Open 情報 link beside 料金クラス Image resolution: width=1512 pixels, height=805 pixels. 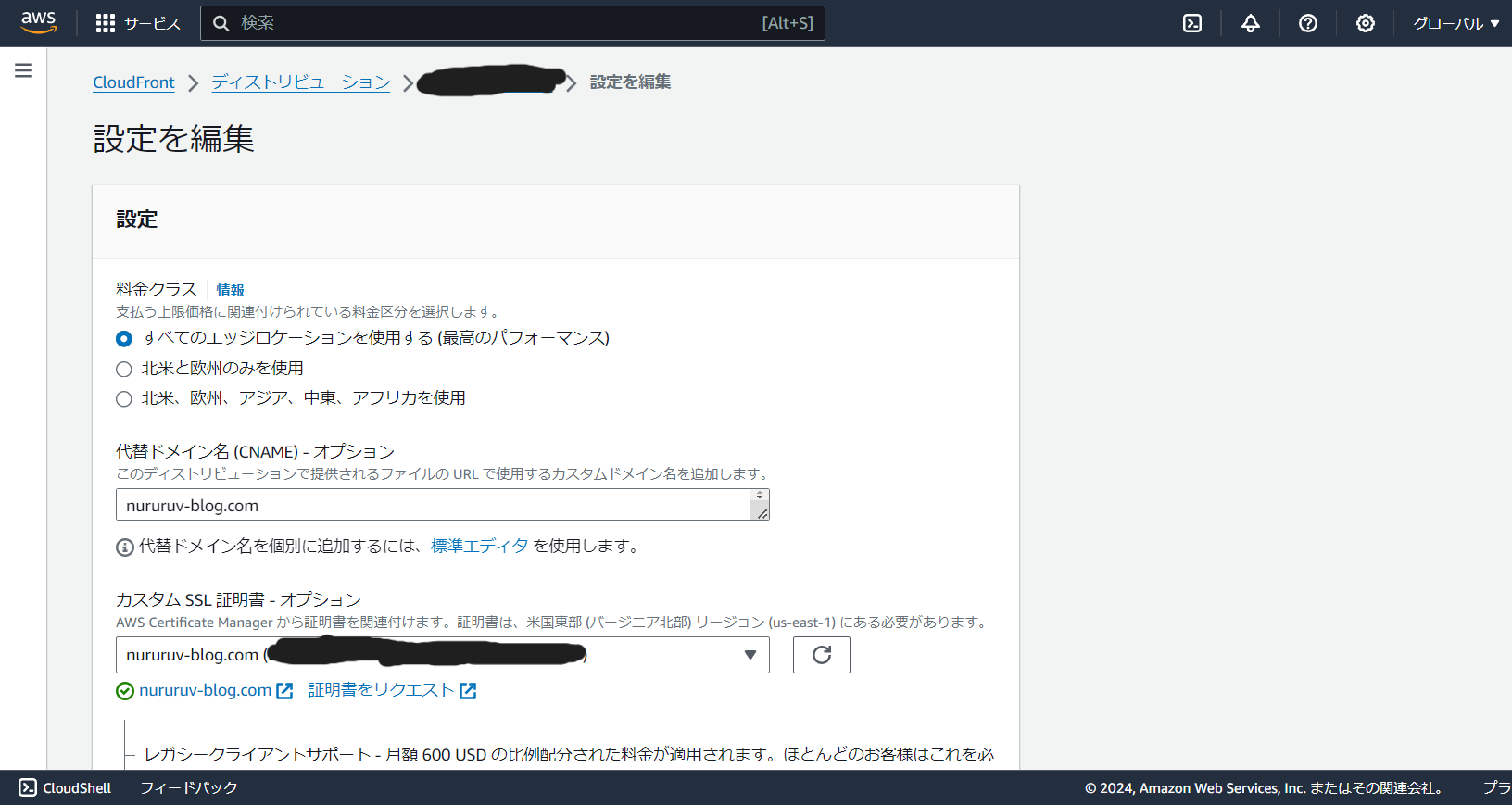[231, 290]
